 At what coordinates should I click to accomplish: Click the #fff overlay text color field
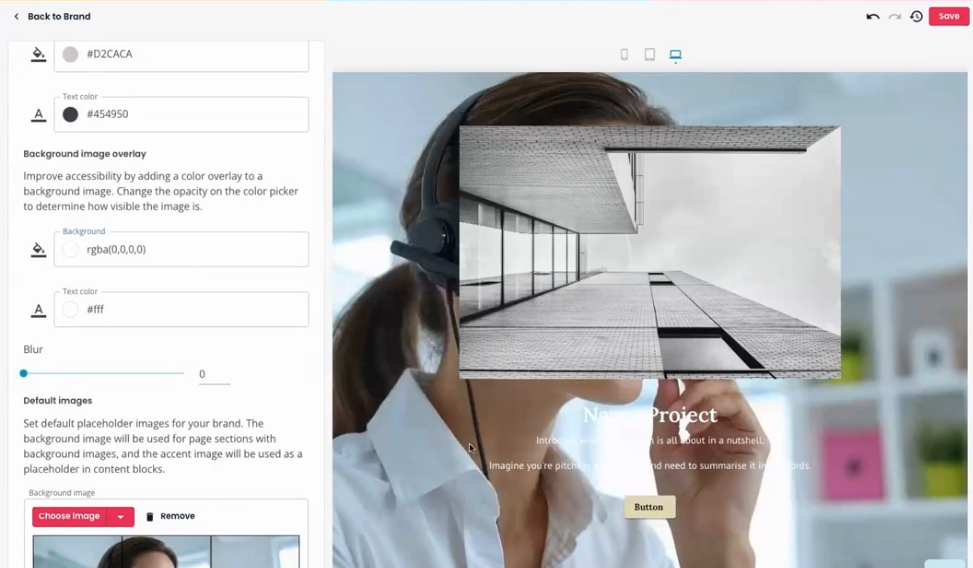coord(181,309)
